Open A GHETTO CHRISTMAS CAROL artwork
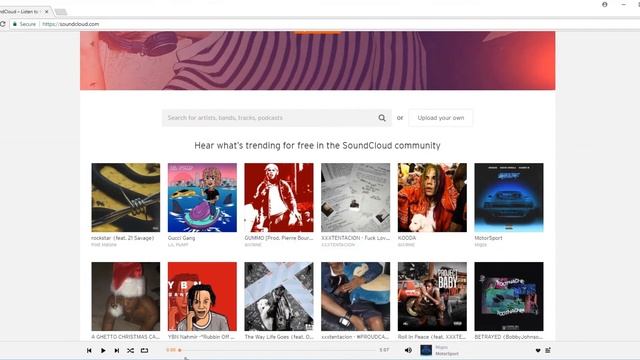Screen dimensions: 640x360 coord(126,296)
